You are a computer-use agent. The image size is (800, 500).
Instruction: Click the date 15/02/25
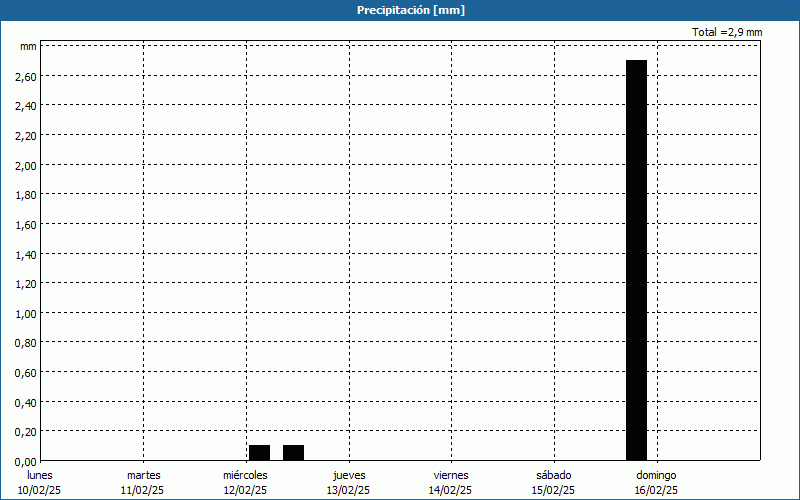tap(553, 490)
